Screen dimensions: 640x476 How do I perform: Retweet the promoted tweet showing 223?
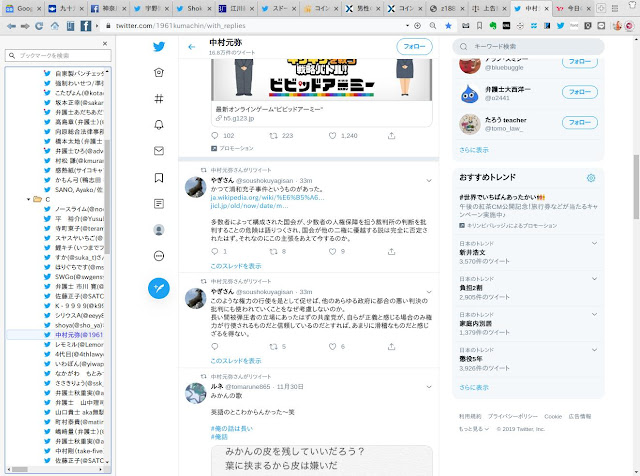click(x=273, y=136)
